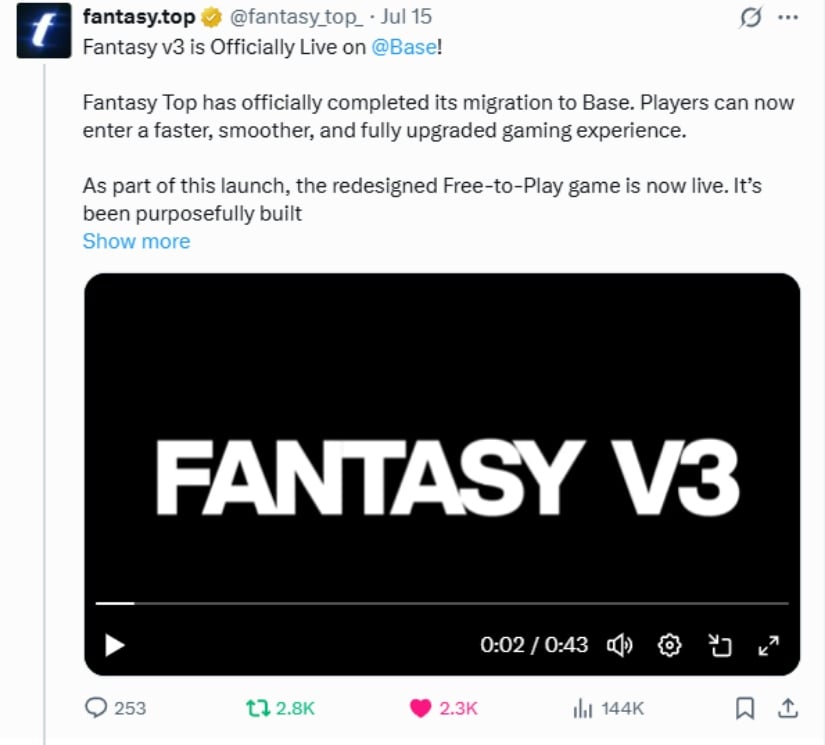The width and height of the screenshot is (825, 745).
Task: Reply to the tweet via comment icon
Action: click(x=96, y=708)
